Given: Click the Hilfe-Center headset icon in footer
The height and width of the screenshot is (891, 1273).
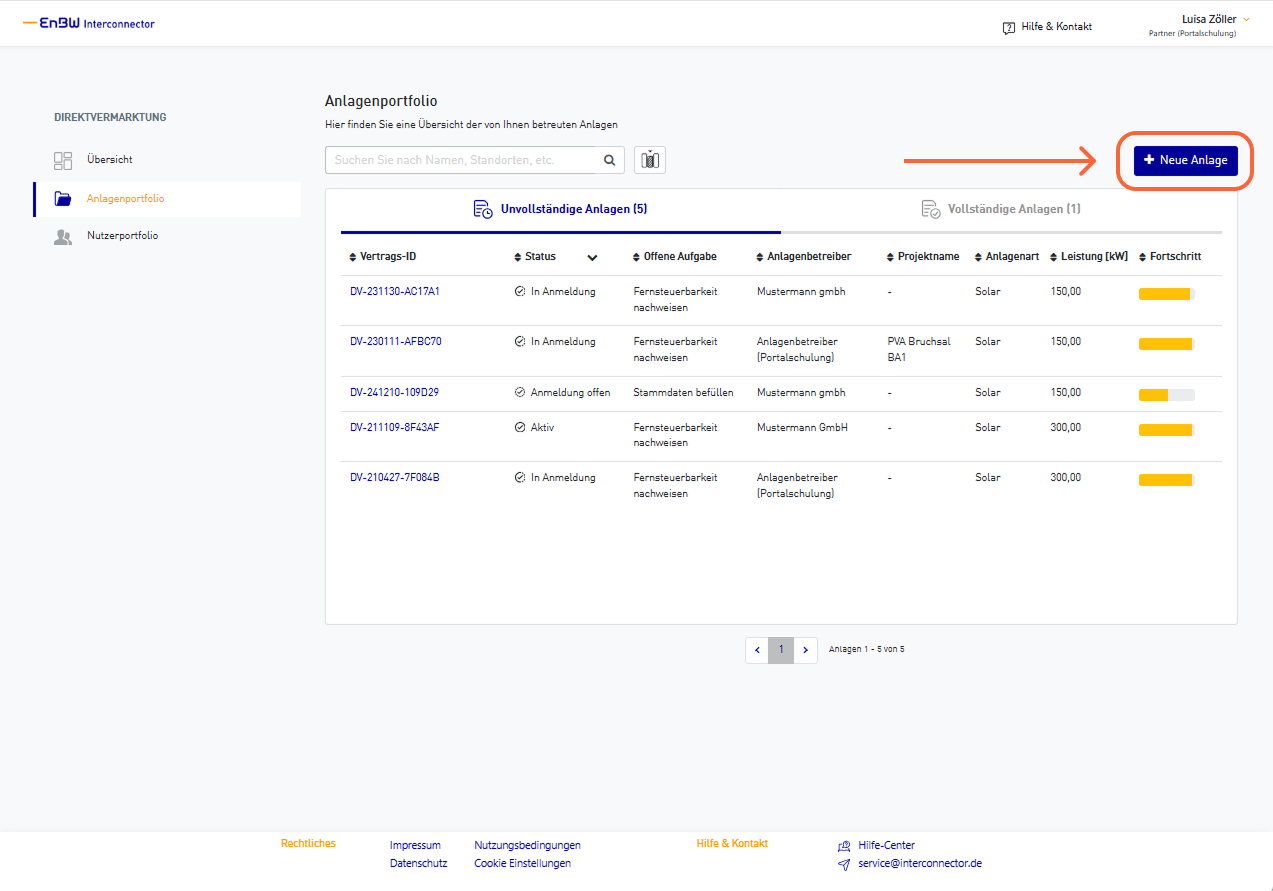Looking at the screenshot, I should pyautogui.click(x=844, y=846).
